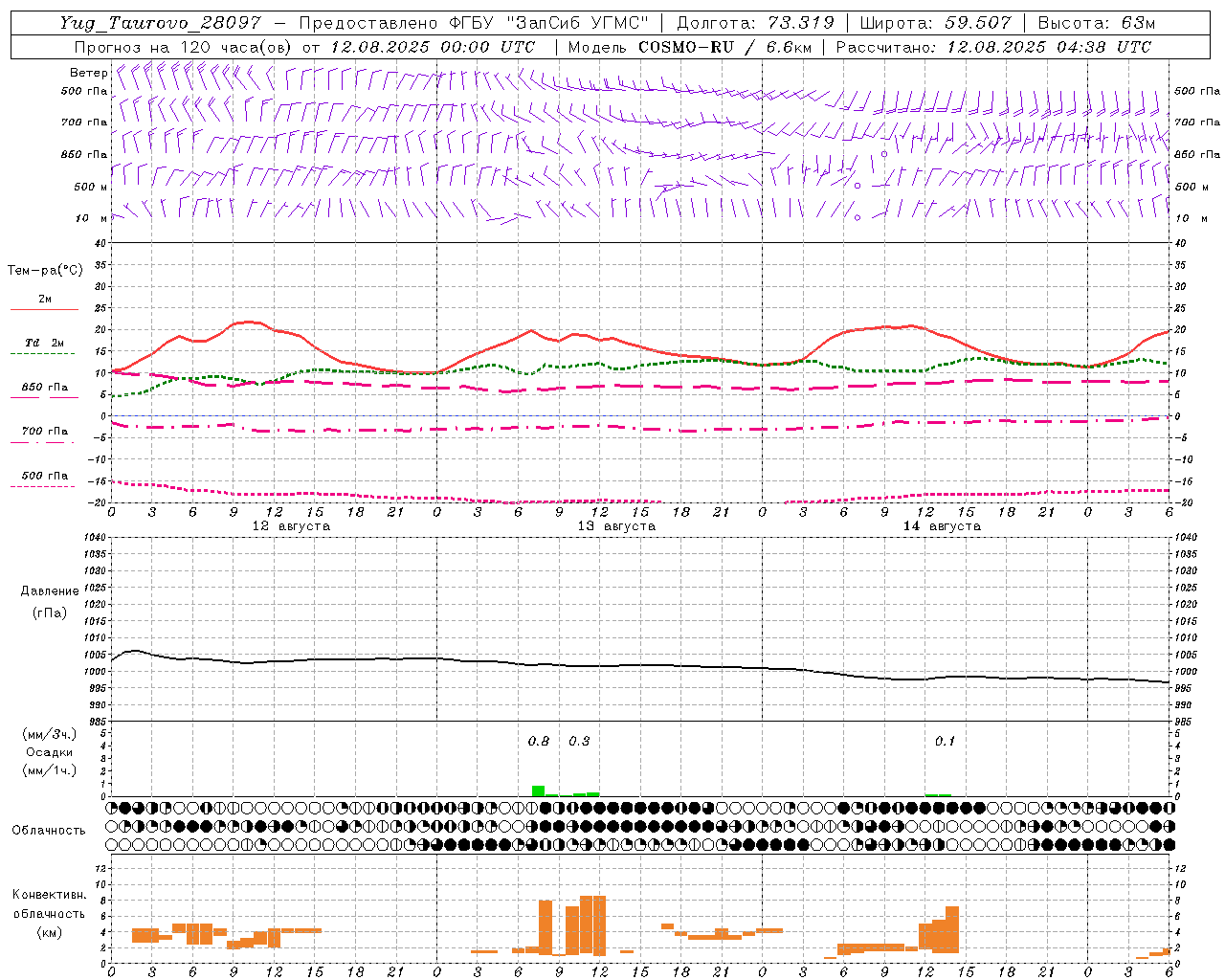Click the tall green bar under 0.8
The image size is (1225, 980).
539,791
